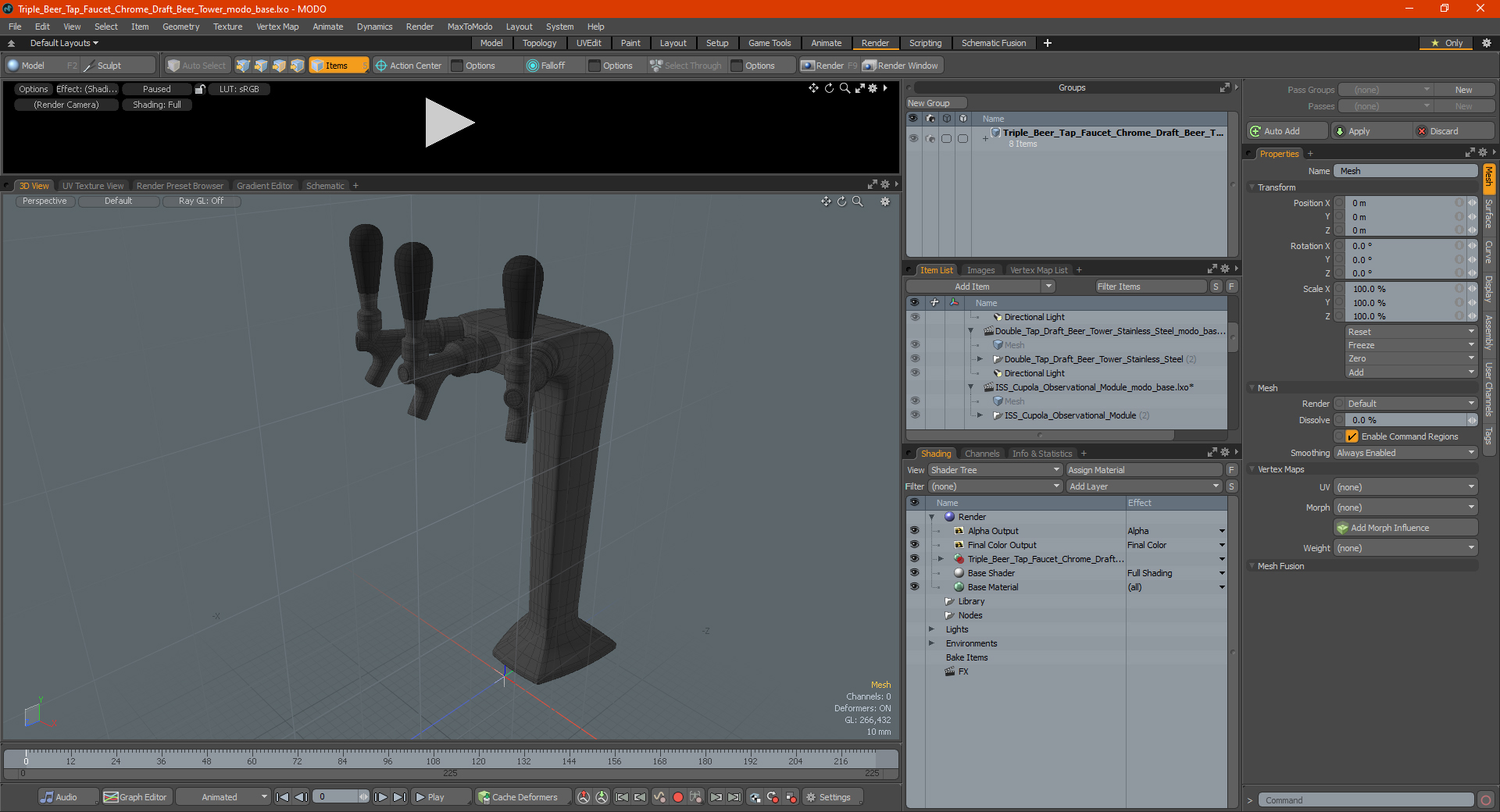The height and width of the screenshot is (812, 1500).
Task: Toggle visibility of Base Shader
Action: 914,573
